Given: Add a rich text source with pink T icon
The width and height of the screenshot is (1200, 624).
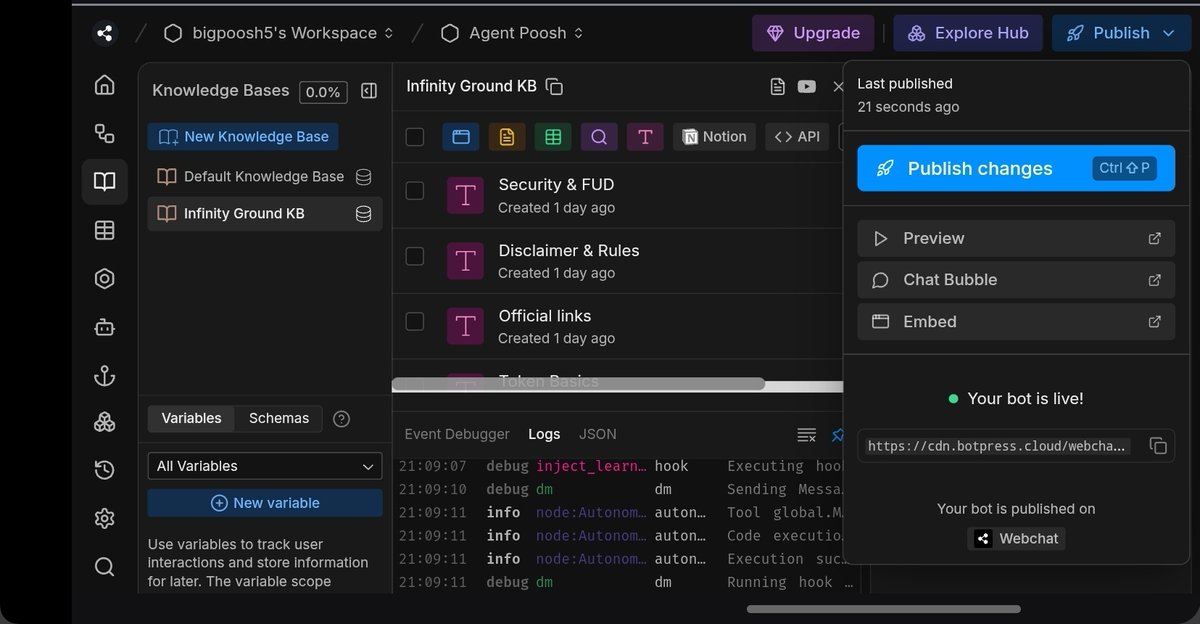Looking at the screenshot, I should (645, 137).
